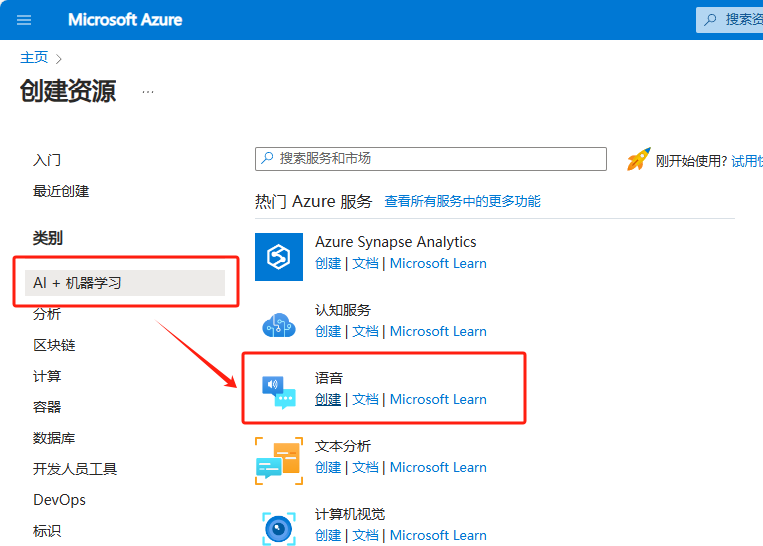763x546 pixels.
Task: Open the hamburger portal menu
Action: 24,20
